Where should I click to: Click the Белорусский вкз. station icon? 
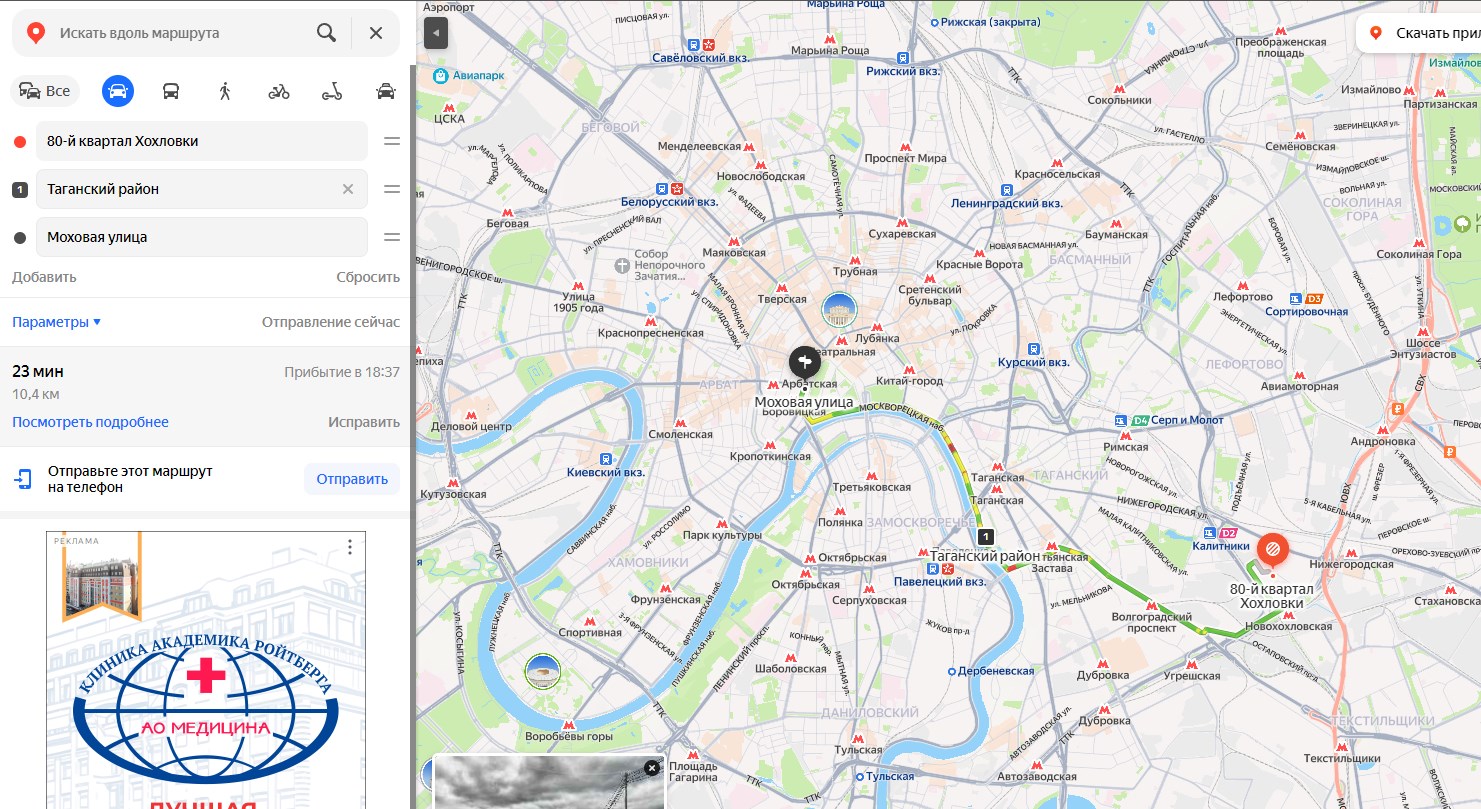(x=661, y=187)
